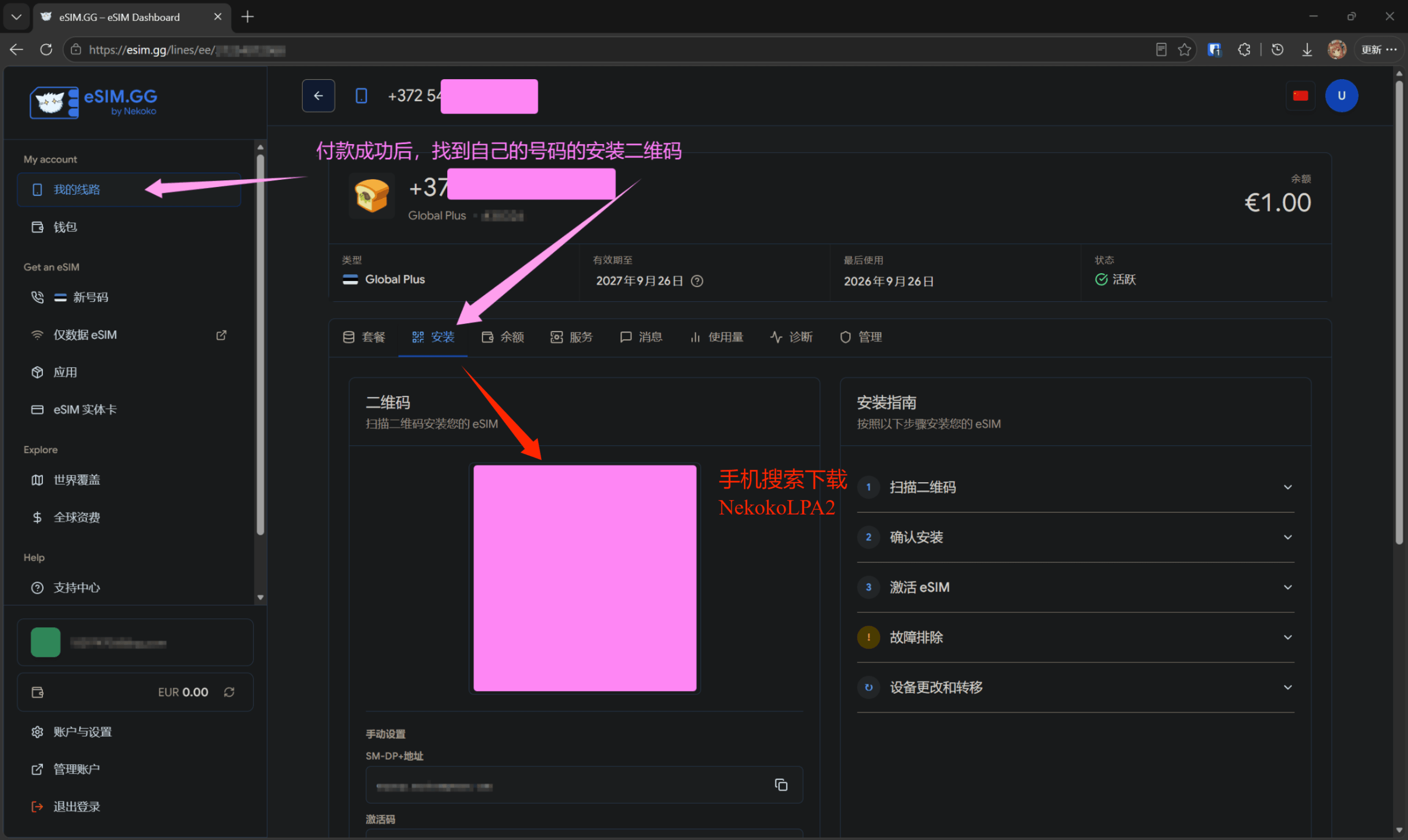Screen dimensions: 1408x840
Task: Open the China flag language selector
Action: [x=1300, y=96]
